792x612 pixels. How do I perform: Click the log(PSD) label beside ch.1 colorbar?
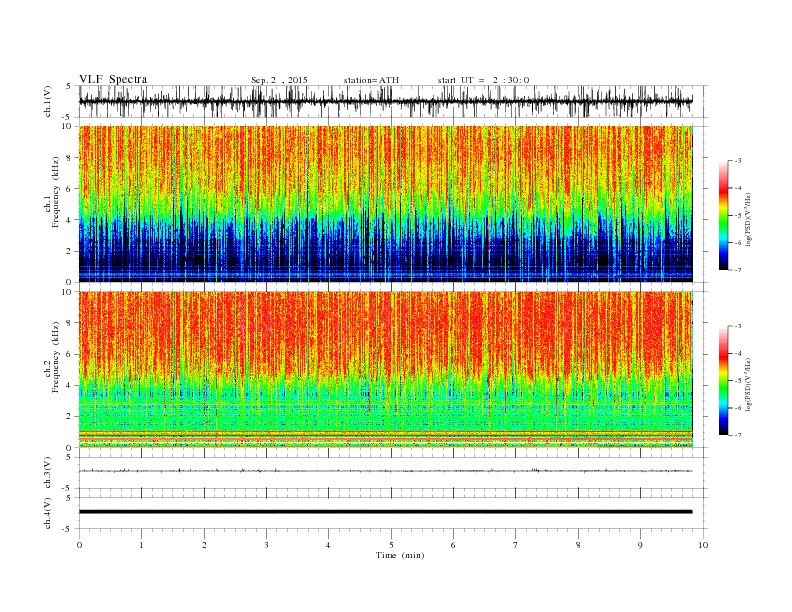click(749, 219)
